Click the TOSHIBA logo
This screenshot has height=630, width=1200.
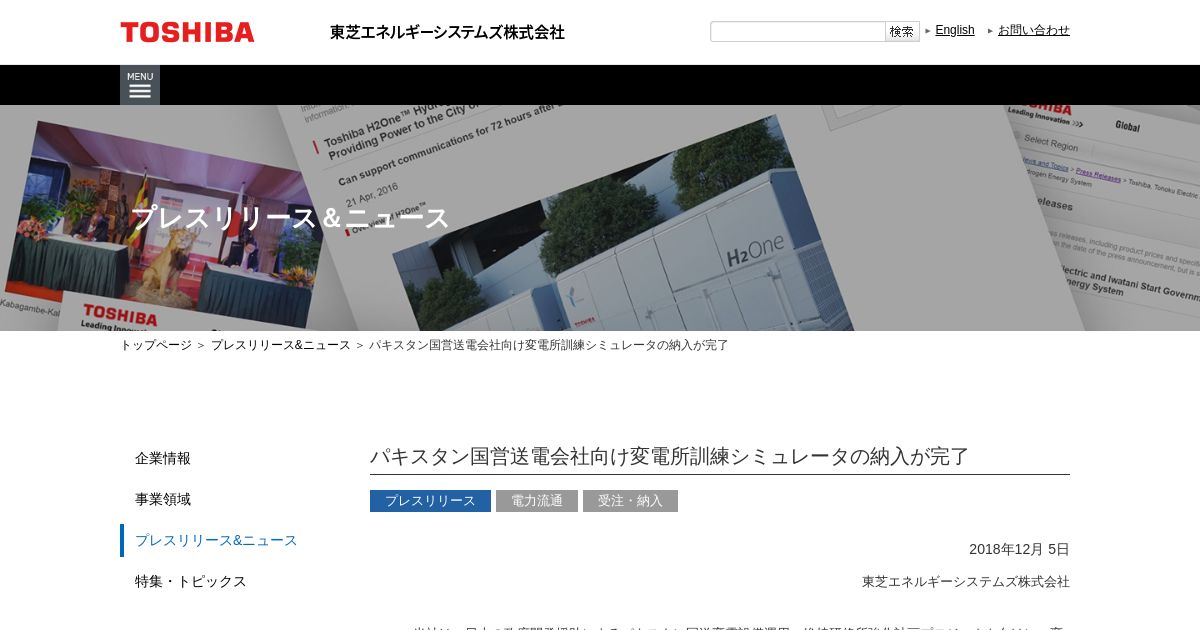[x=187, y=32]
